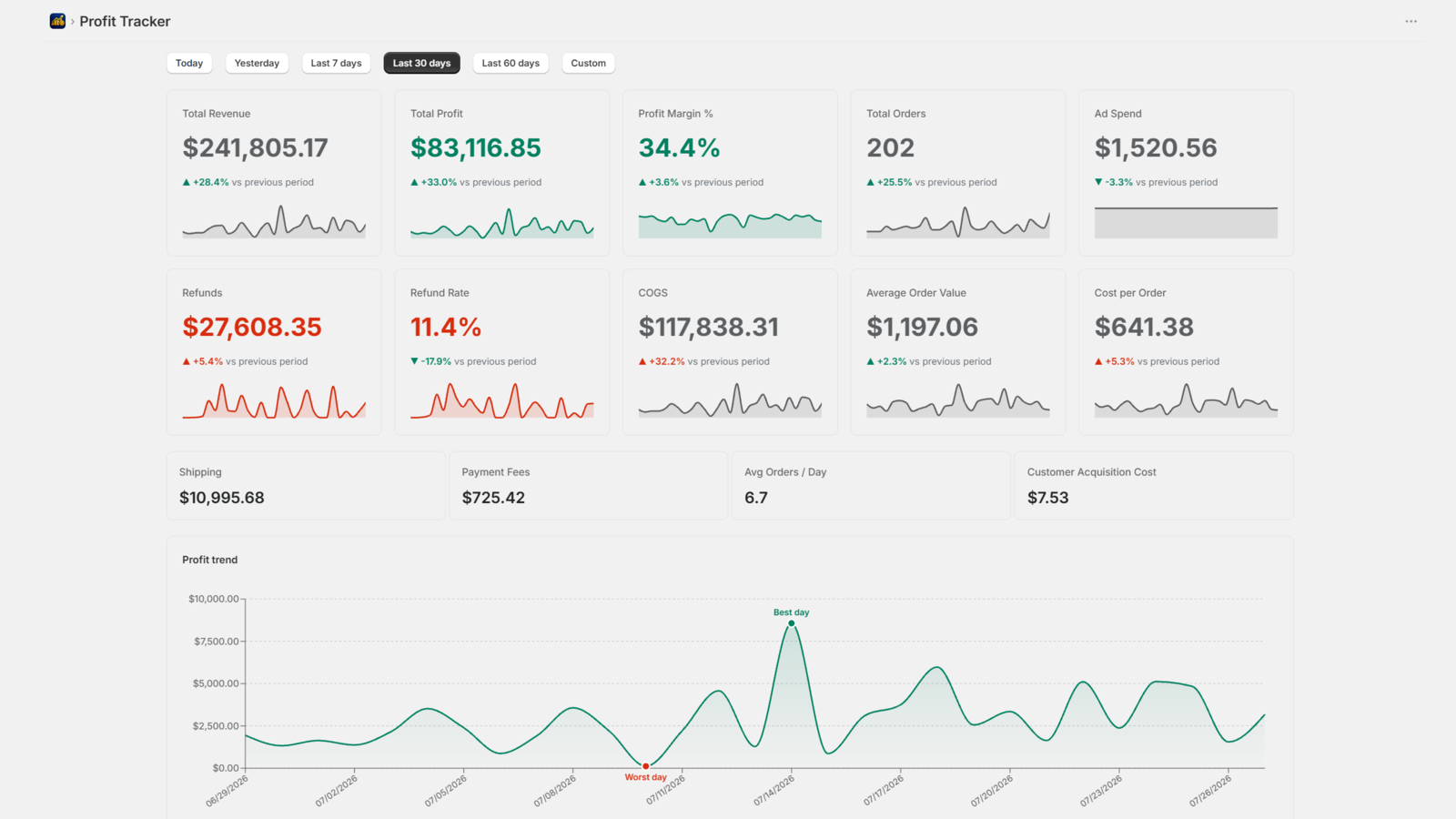This screenshot has height=819, width=1456.
Task: Click the Best day marker on chart
Action: point(791,623)
